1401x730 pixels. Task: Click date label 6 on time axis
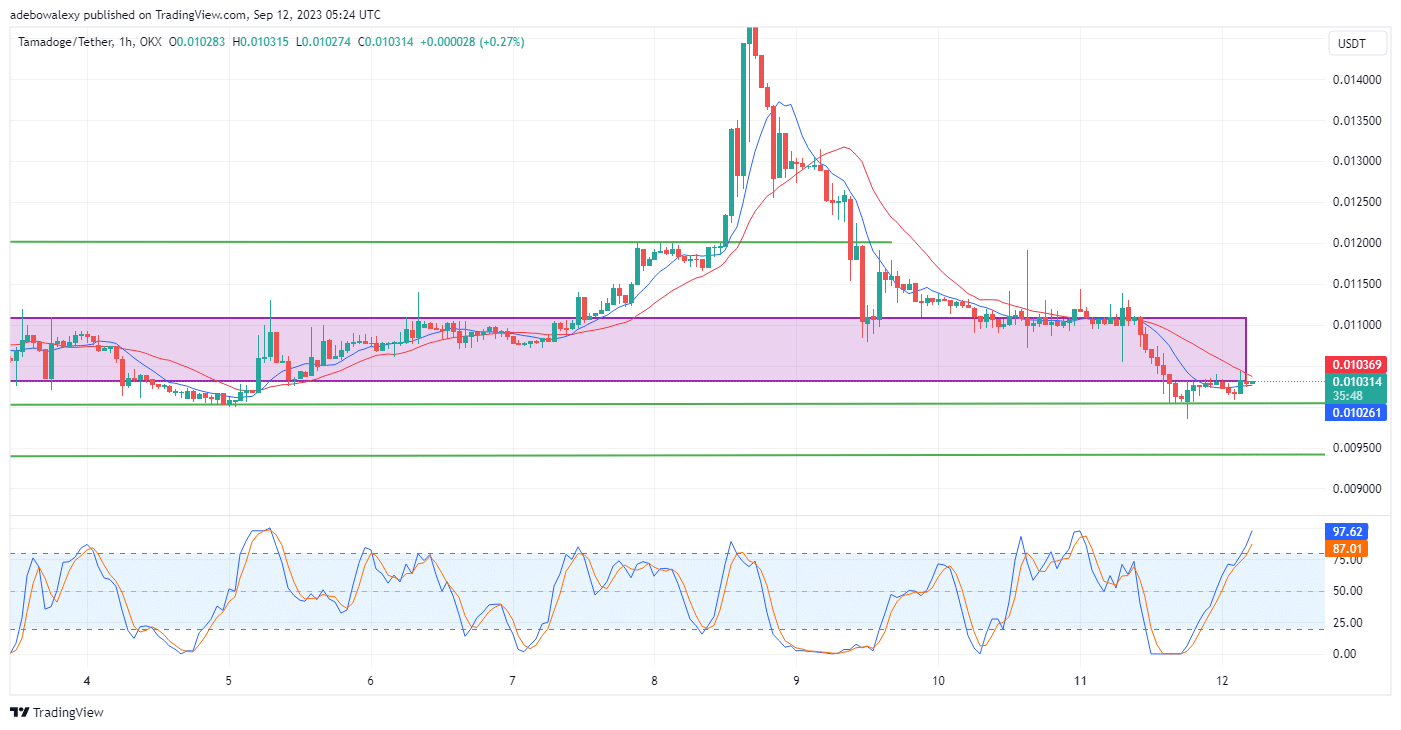point(371,682)
